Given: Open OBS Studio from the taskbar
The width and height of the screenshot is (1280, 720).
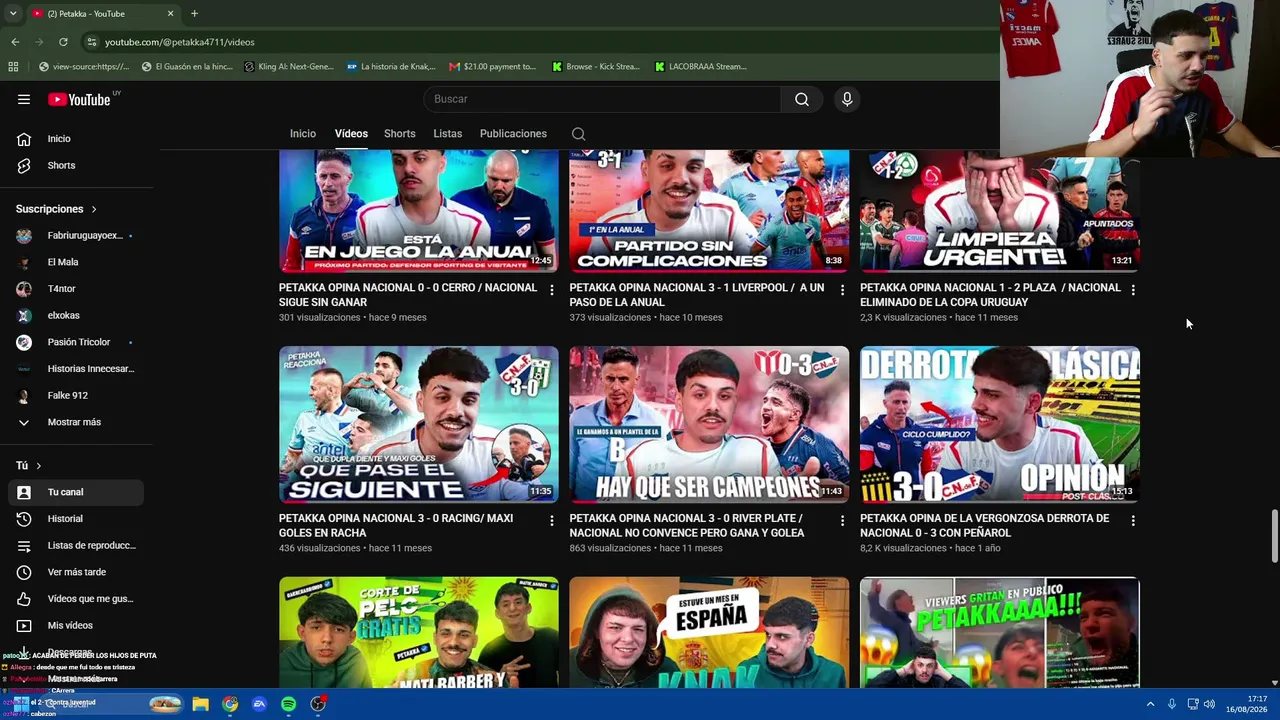Looking at the screenshot, I should click(x=318, y=704).
